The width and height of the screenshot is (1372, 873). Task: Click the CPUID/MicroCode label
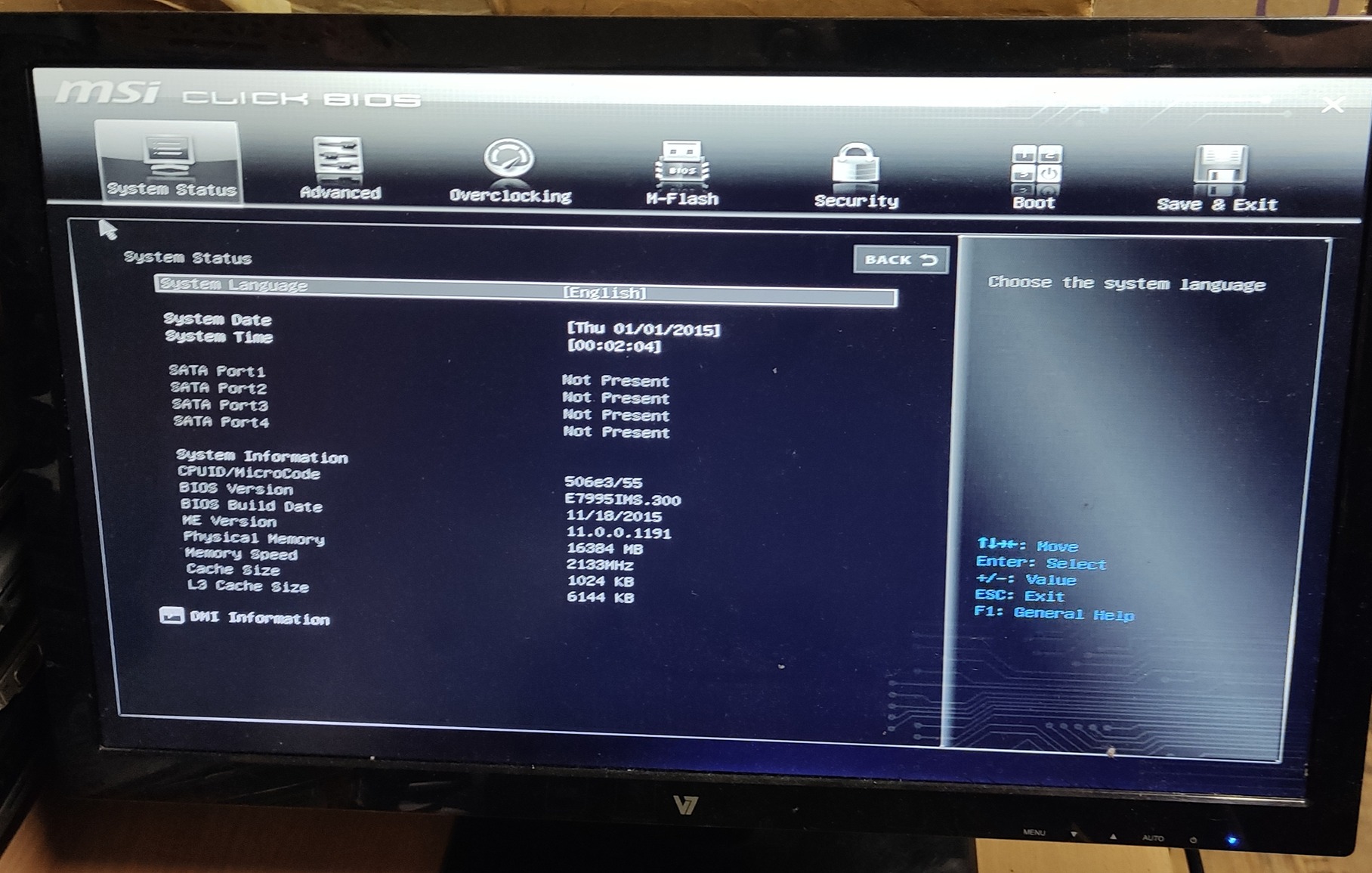point(249,472)
